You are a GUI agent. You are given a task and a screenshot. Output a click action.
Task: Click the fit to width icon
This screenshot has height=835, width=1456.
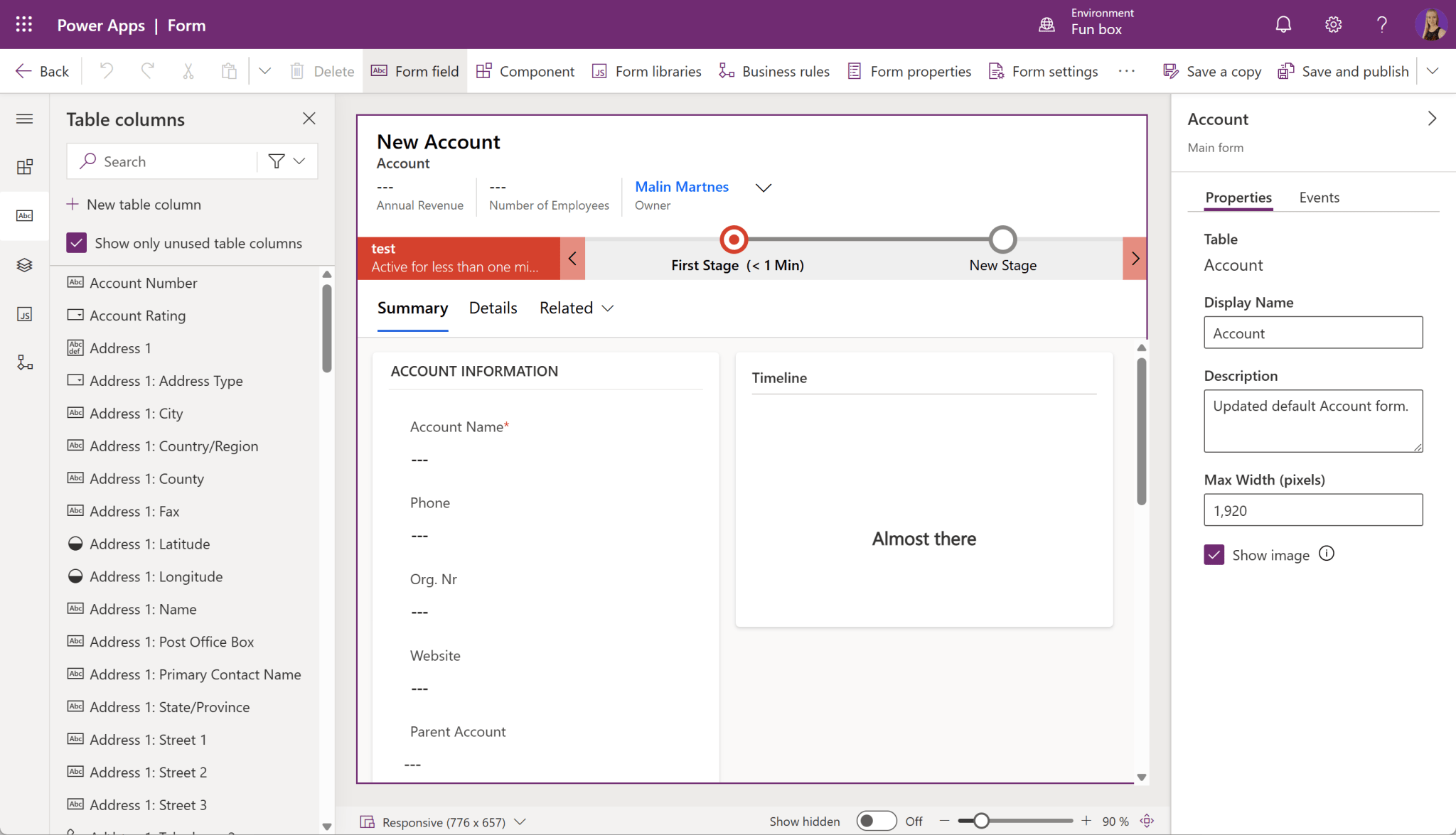click(1147, 821)
